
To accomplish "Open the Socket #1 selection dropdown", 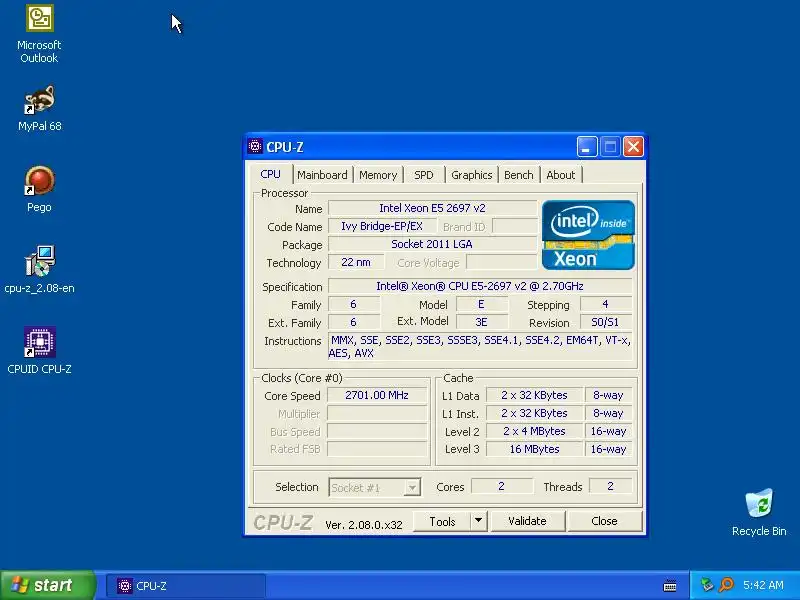I will click(x=374, y=488).
